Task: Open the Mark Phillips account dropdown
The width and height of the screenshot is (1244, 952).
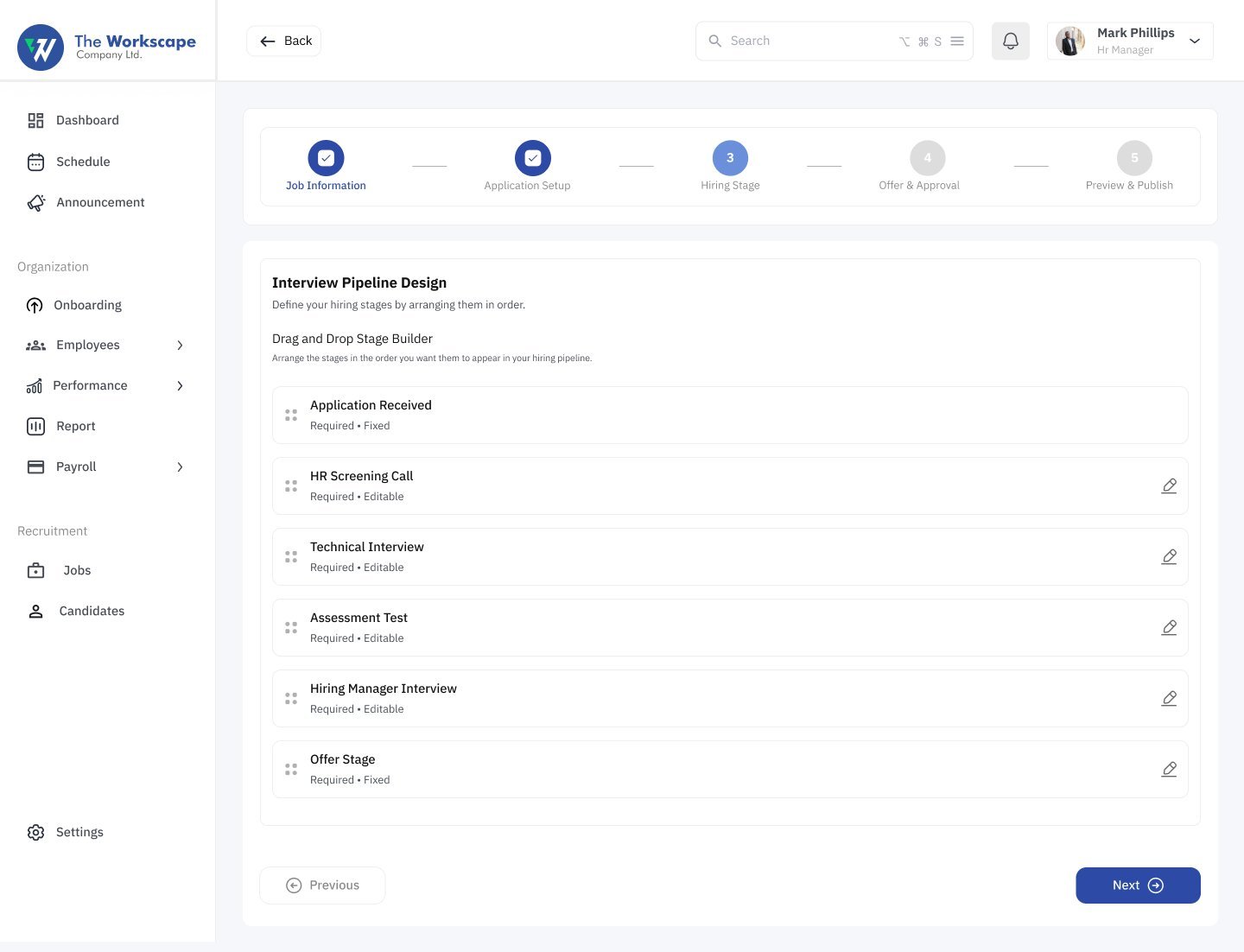Action: pyautogui.click(x=1195, y=41)
